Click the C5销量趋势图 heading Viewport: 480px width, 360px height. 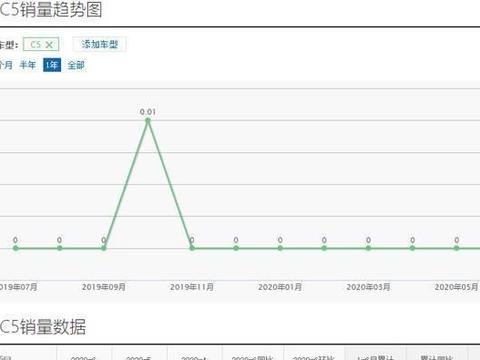coord(51,9)
